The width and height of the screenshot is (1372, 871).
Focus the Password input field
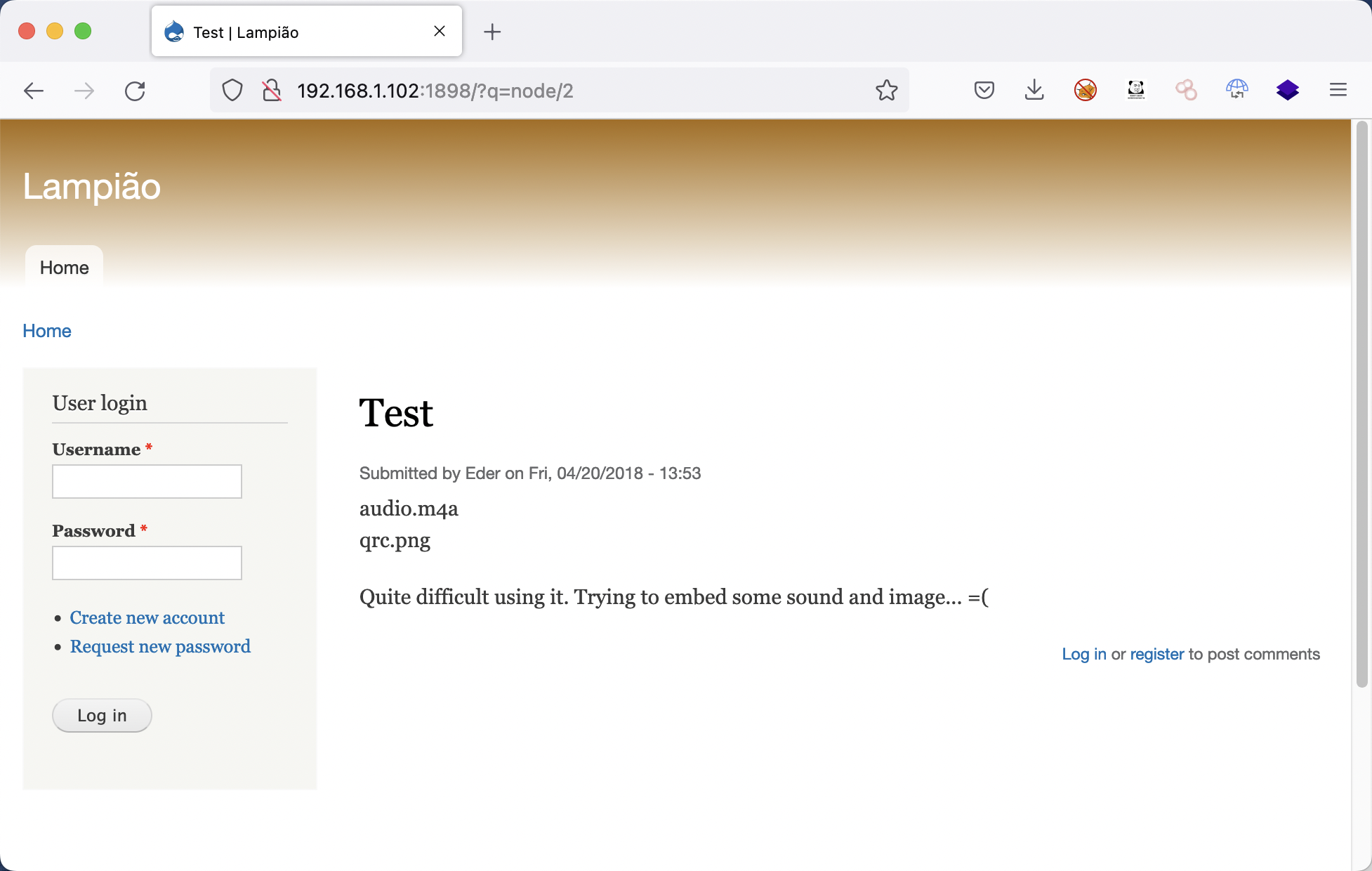147,563
